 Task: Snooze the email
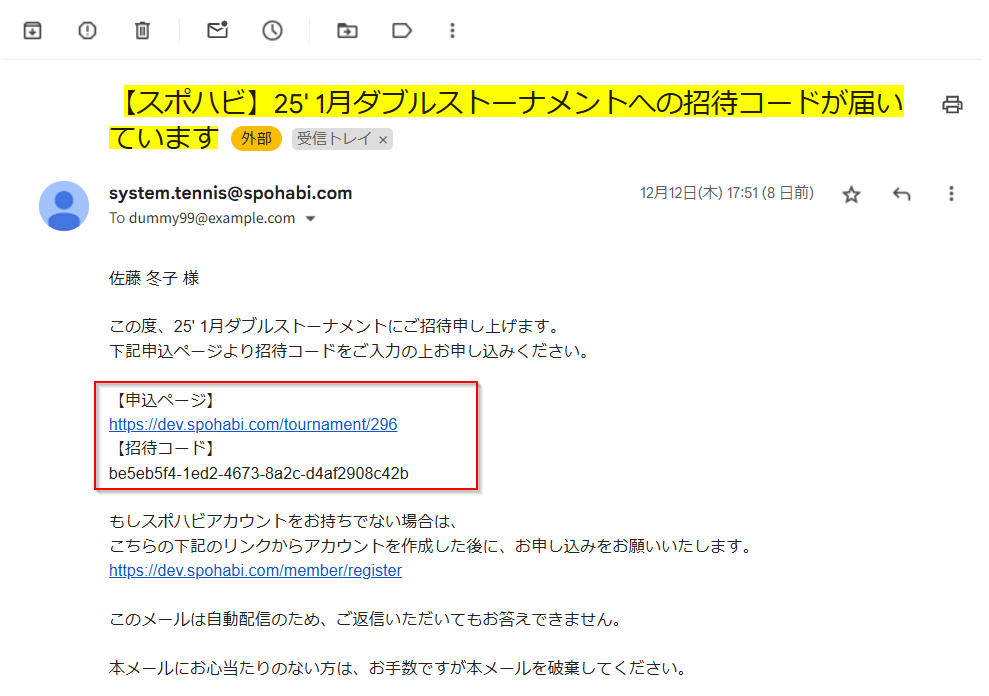pos(270,30)
